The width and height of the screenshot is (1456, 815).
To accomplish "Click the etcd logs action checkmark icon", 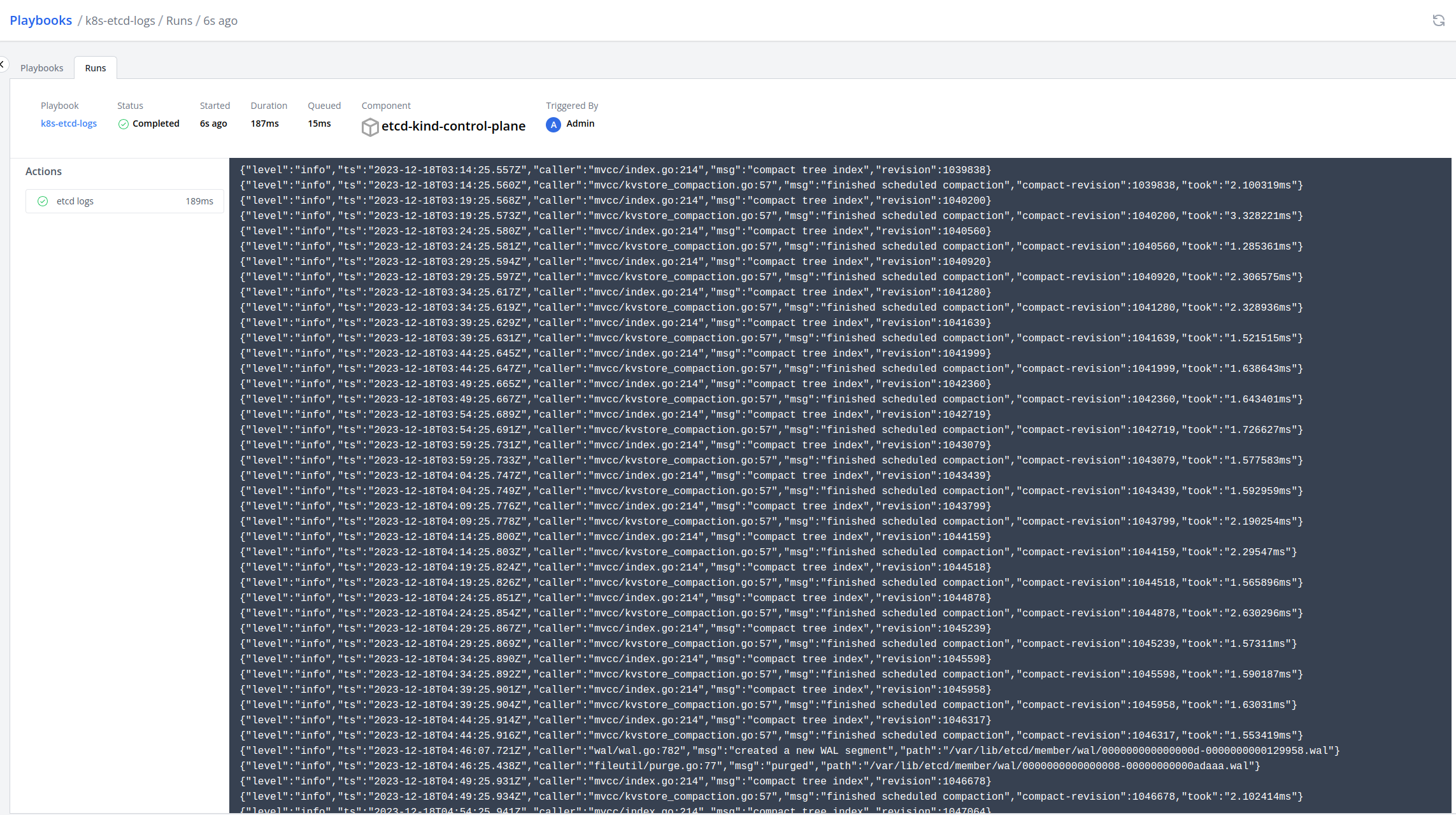I will tap(40, 201).
